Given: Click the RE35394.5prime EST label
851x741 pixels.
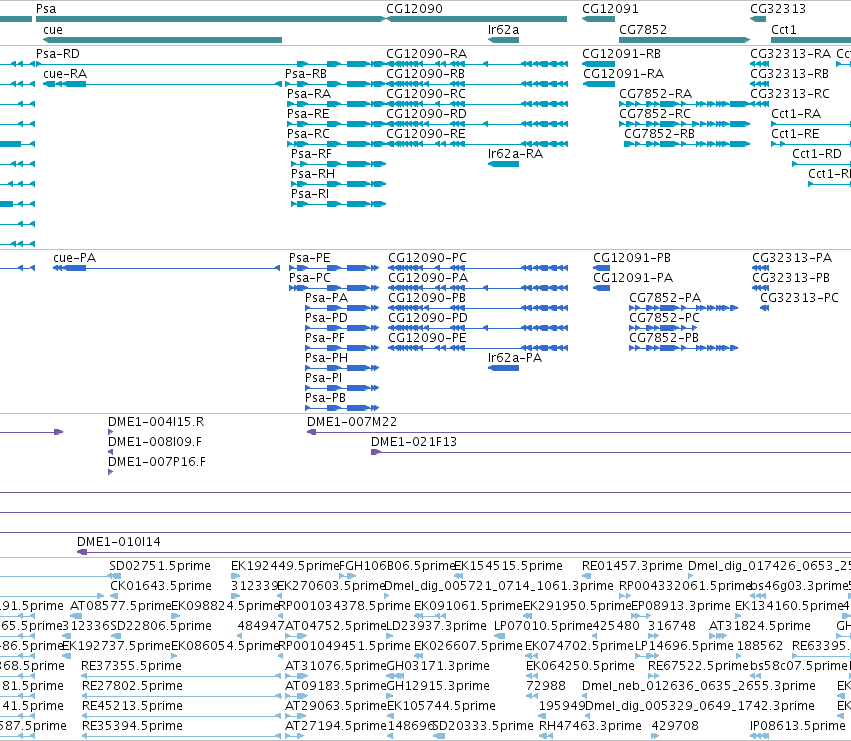Looking at the screenshot, I should (132, 726).
